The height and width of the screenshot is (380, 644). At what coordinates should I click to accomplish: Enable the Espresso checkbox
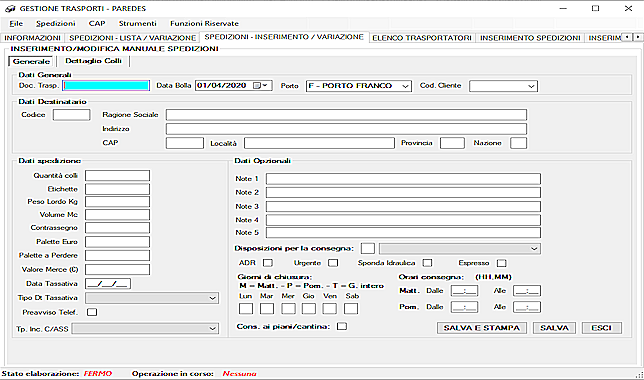tap(501, 263)
